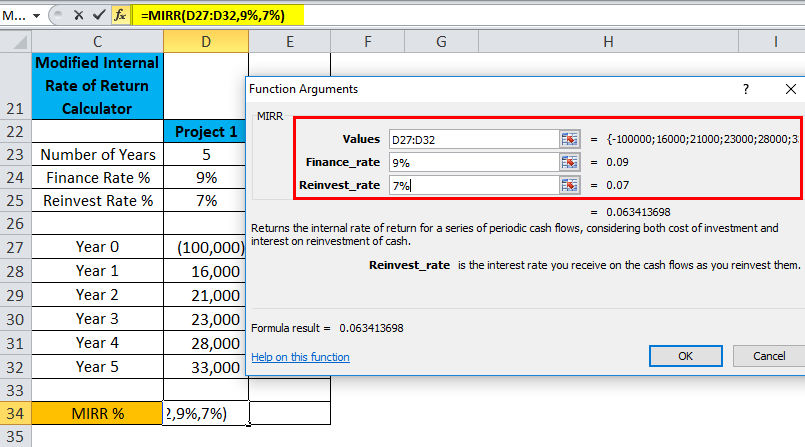The image size is (805, 447).
Task: Select column H header
Action: coord(608,42)
